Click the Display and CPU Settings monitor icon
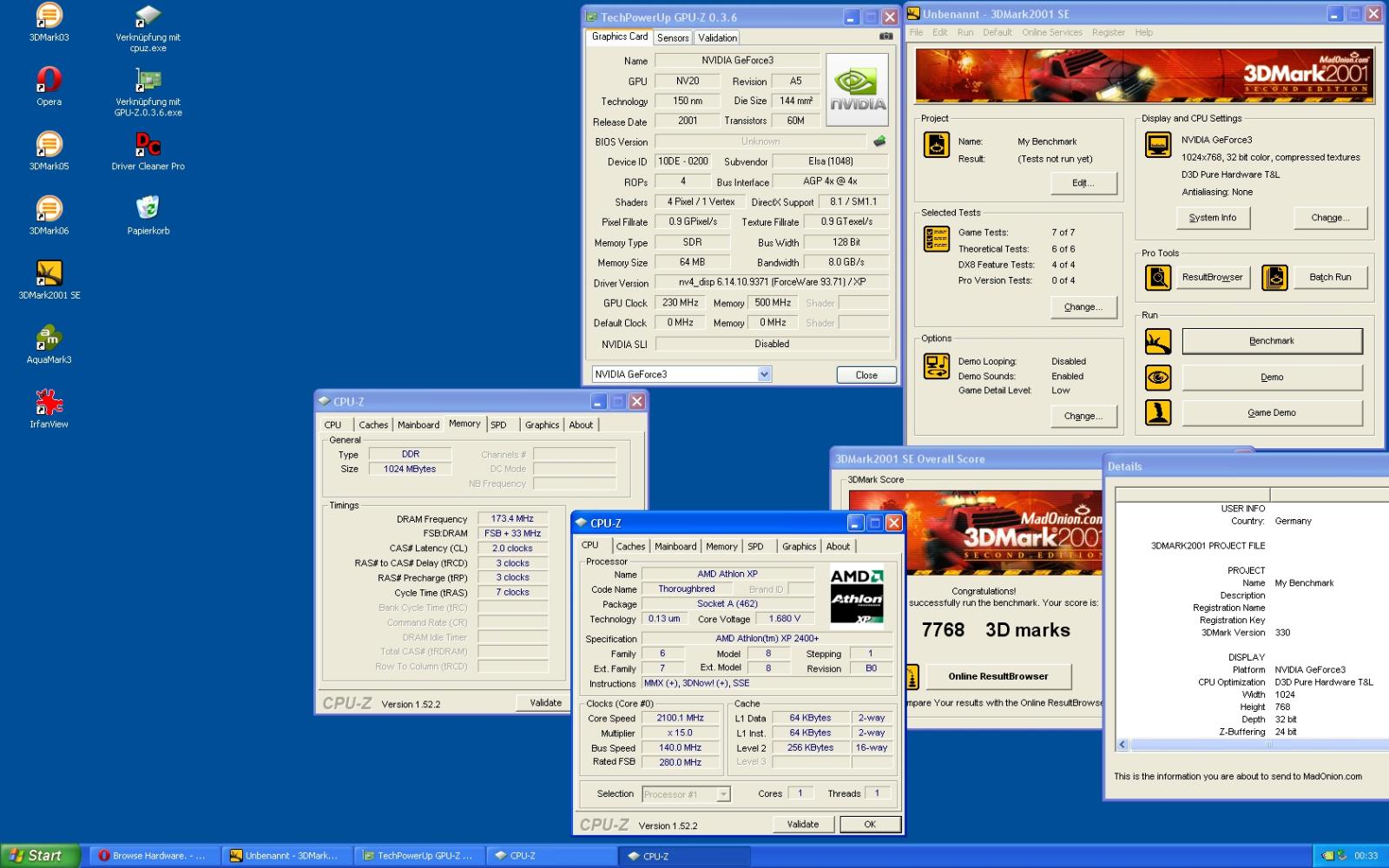The height and width of the screenshot is (868, 1389). [x=1158, y=145]
